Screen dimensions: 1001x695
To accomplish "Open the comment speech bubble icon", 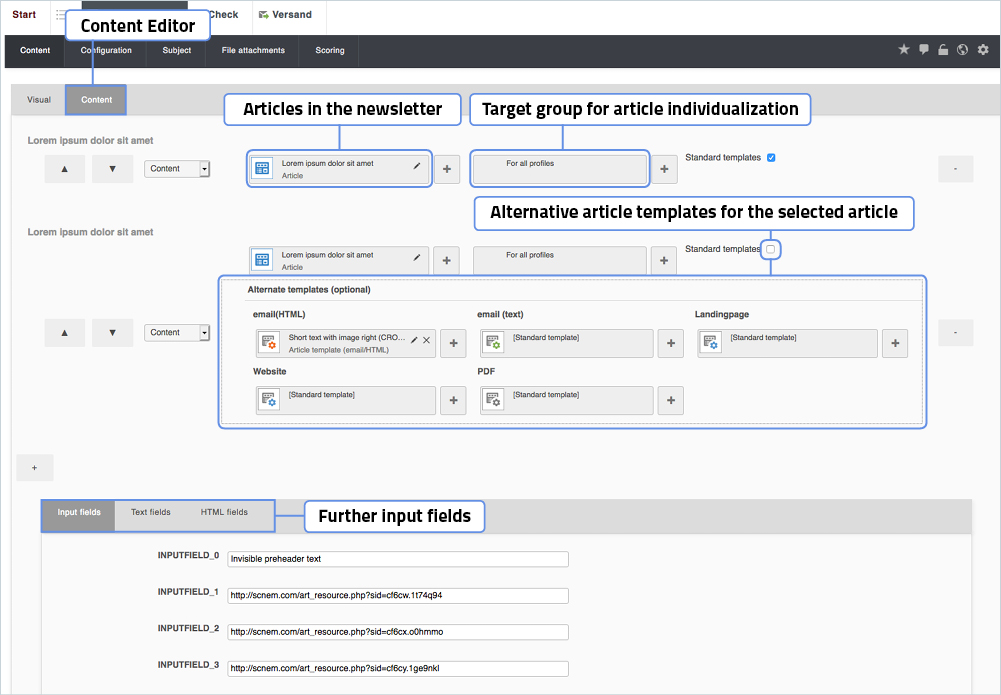I will click(924, 50).
